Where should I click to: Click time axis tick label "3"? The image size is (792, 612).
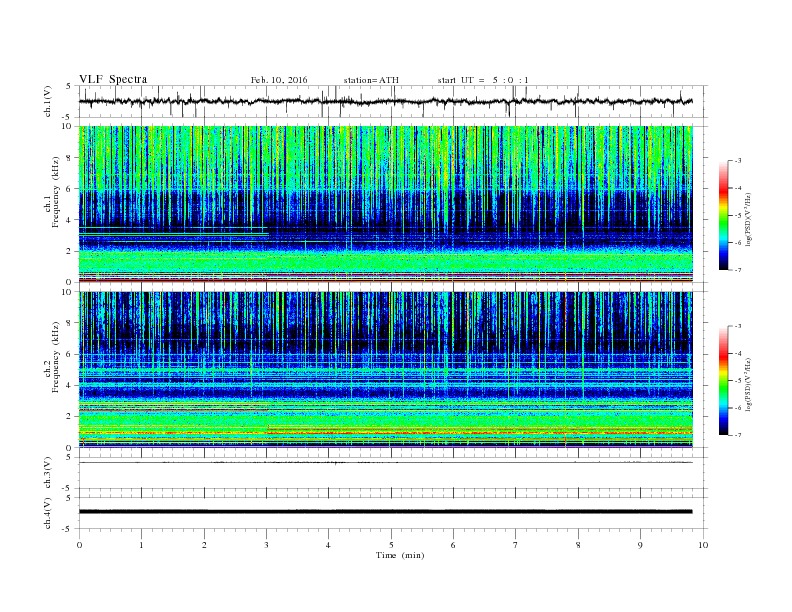[267, 545]
